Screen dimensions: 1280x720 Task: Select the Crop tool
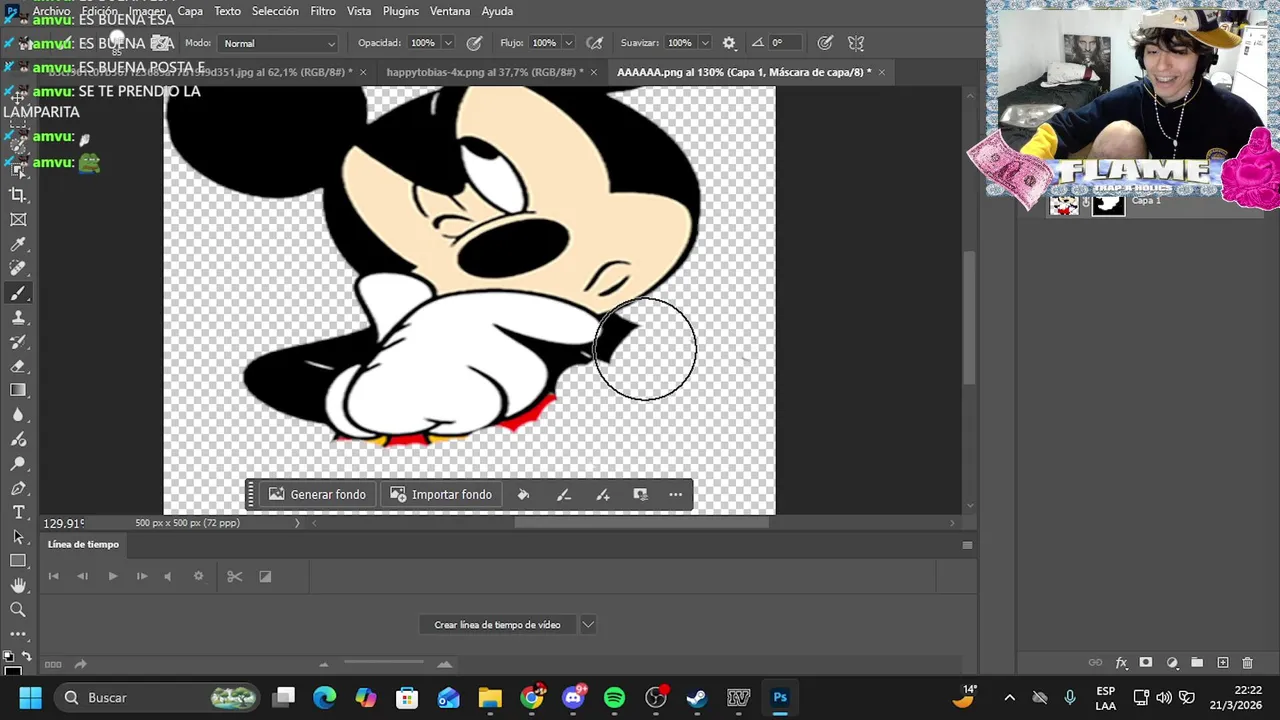18,195
